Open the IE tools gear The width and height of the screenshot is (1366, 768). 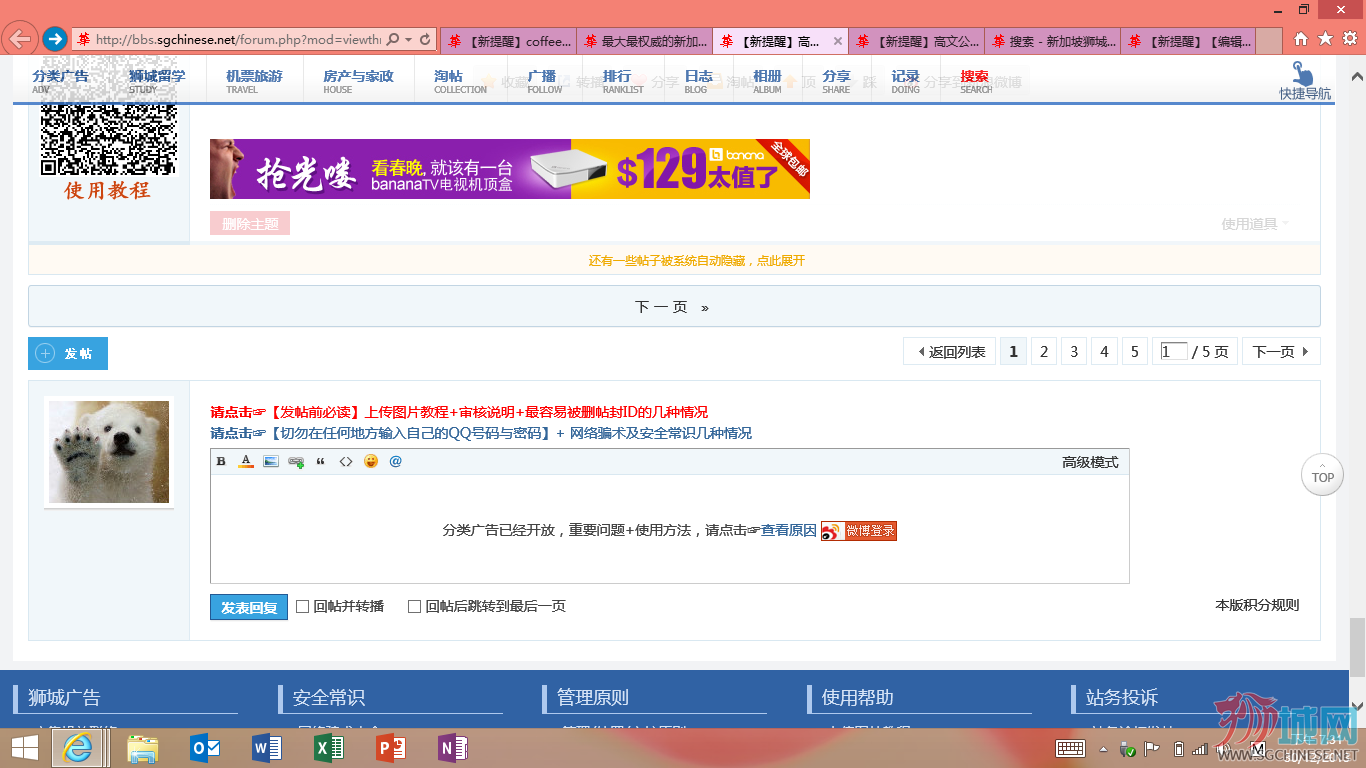pos(1350,39)
